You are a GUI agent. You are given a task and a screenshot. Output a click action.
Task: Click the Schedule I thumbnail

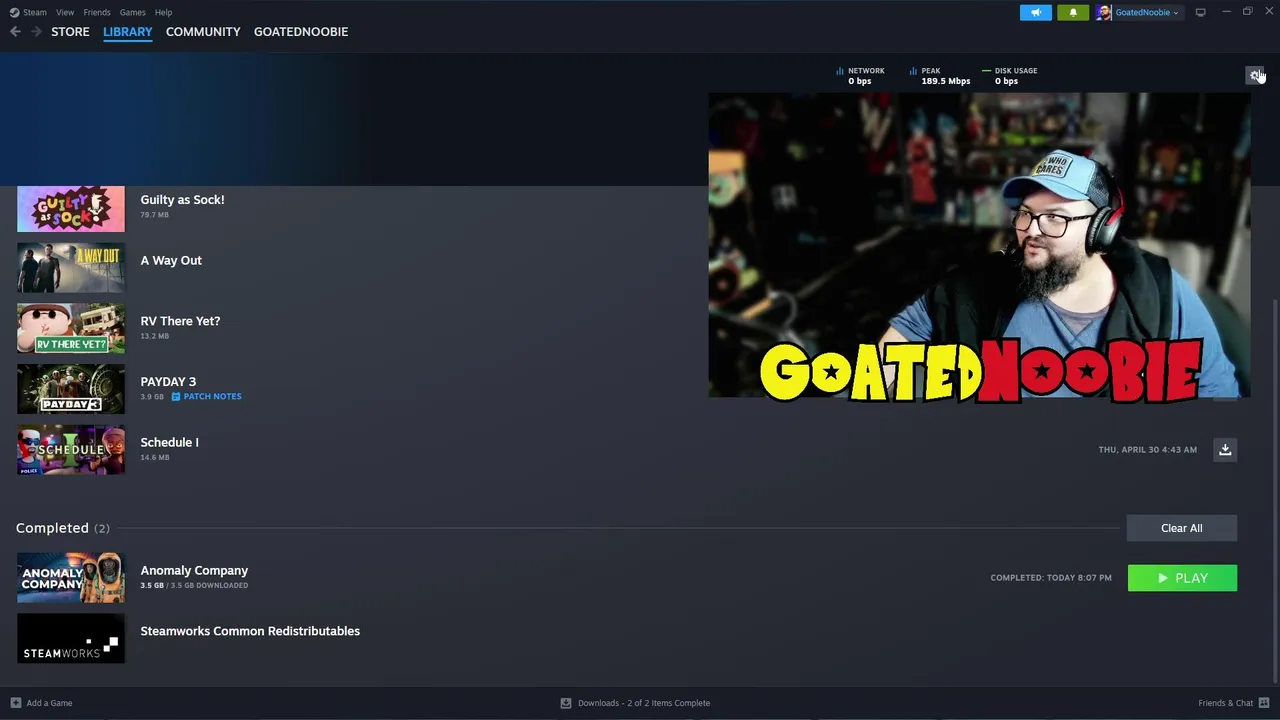point(71,450)
